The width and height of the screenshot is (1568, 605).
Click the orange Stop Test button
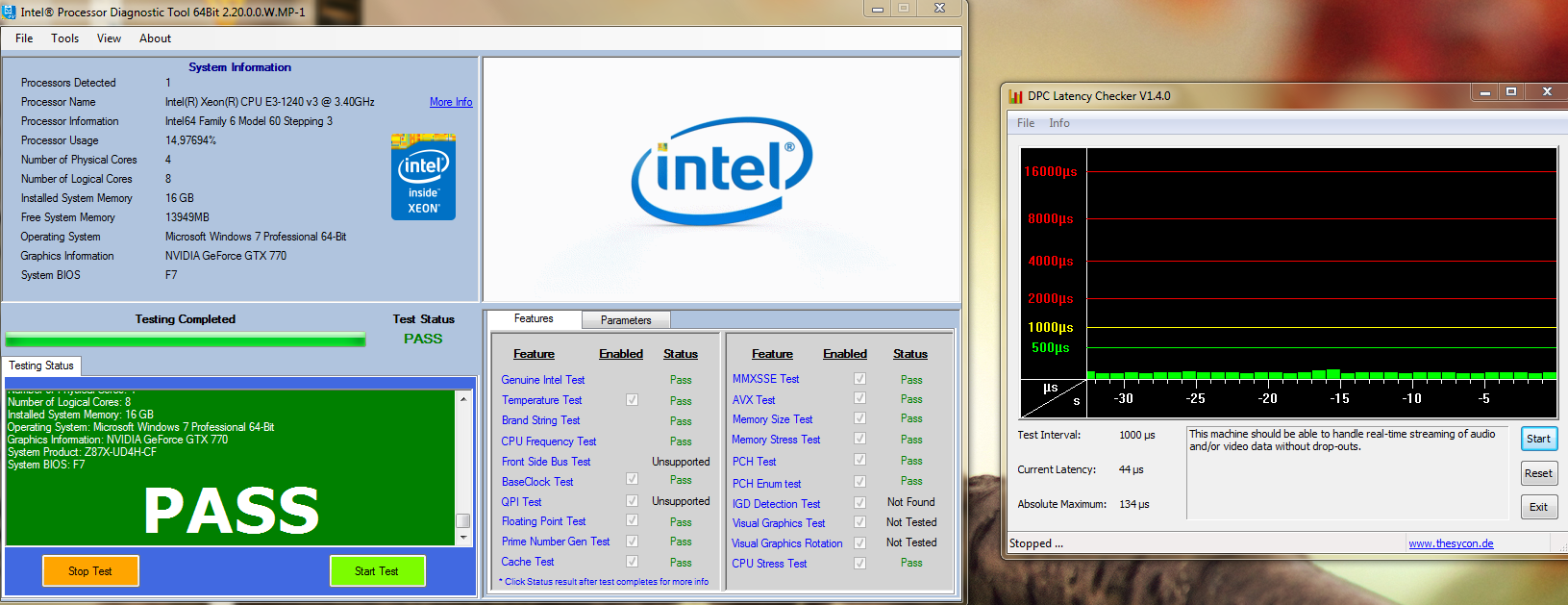[x=90, y=571]
